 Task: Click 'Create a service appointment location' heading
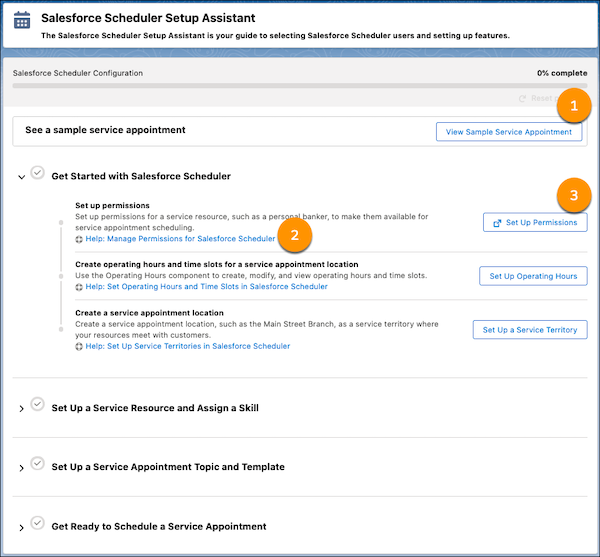tap(149, 313)
